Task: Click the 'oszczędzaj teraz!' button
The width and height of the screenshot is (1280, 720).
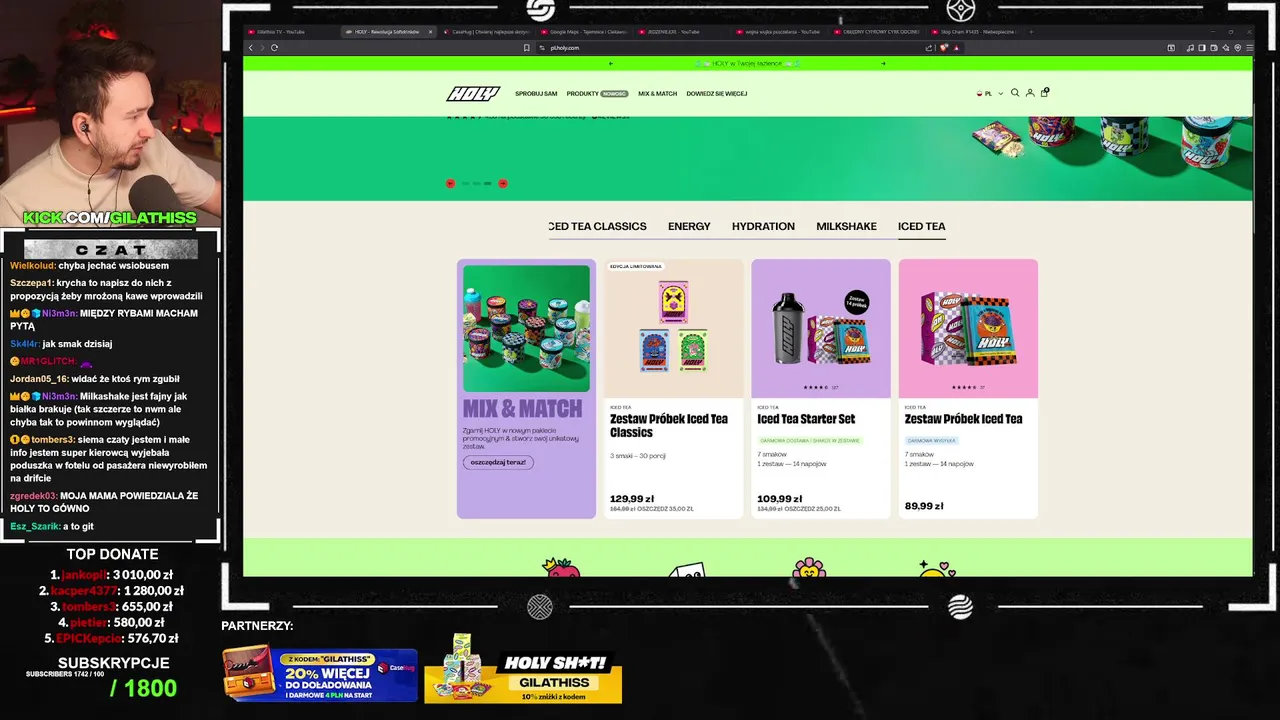Action: (x=498, y=462)
